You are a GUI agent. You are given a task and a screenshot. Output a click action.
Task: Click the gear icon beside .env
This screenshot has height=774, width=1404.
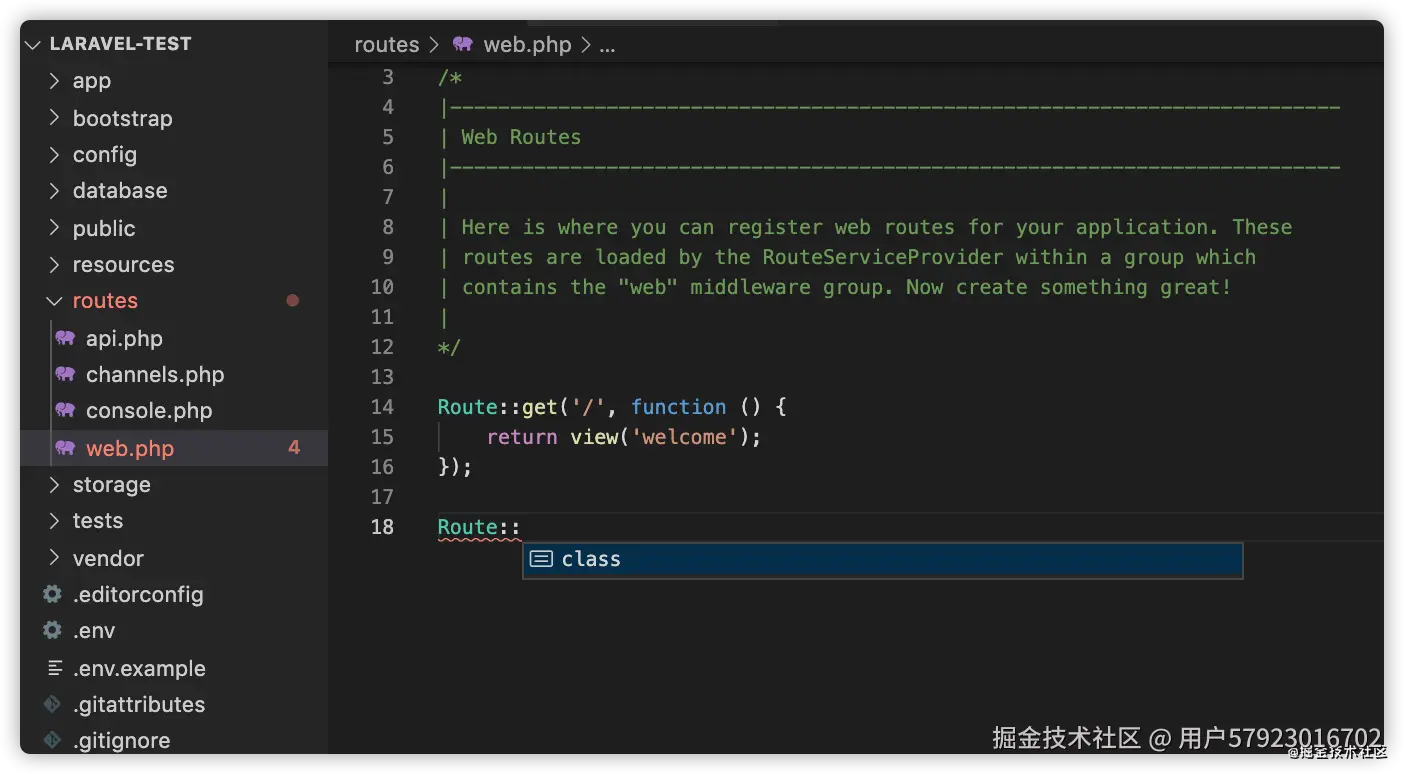[52, 630]
